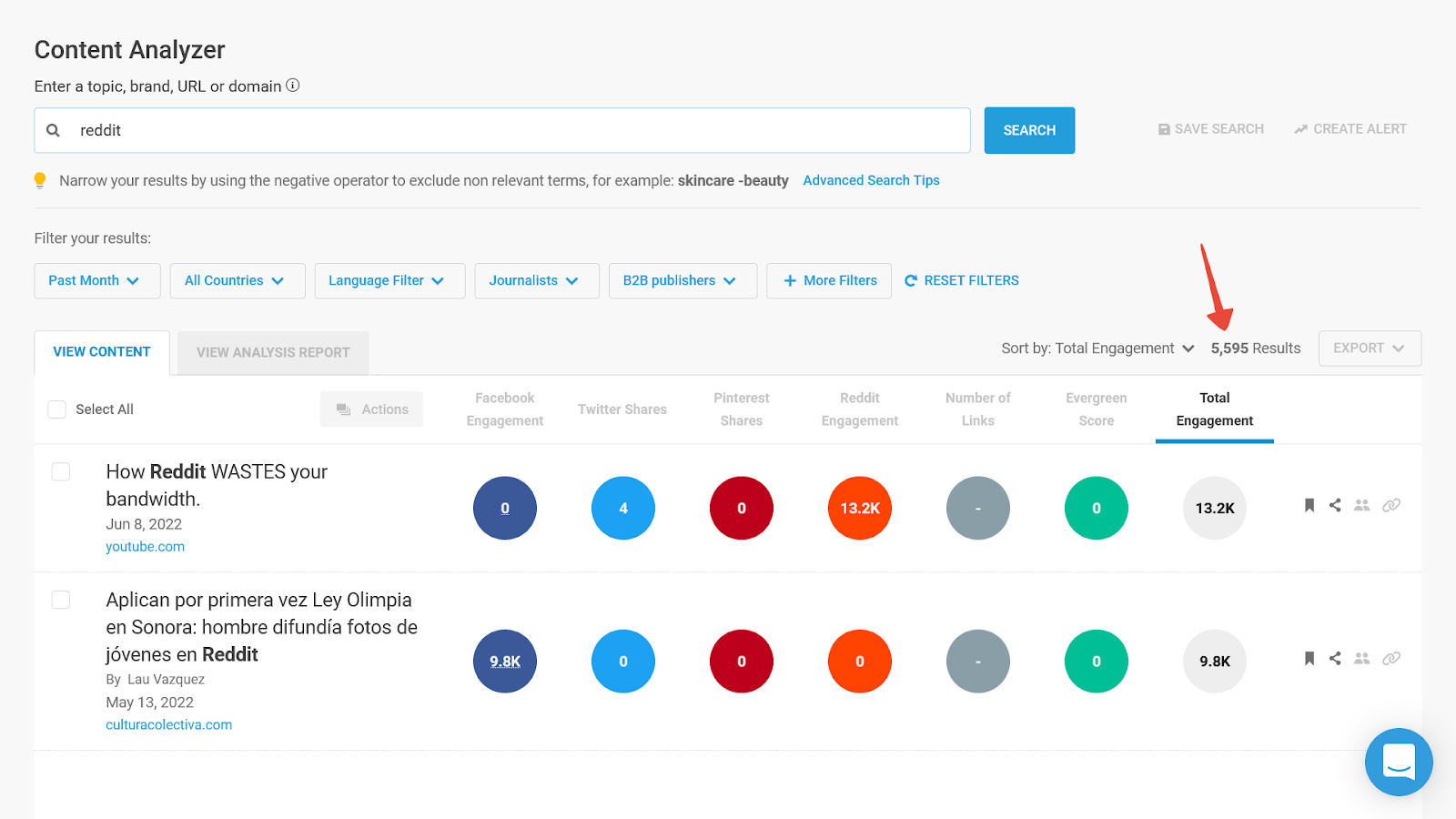
Task: Sort by the Facebook Engagement column
Action: tap(505, 409)
